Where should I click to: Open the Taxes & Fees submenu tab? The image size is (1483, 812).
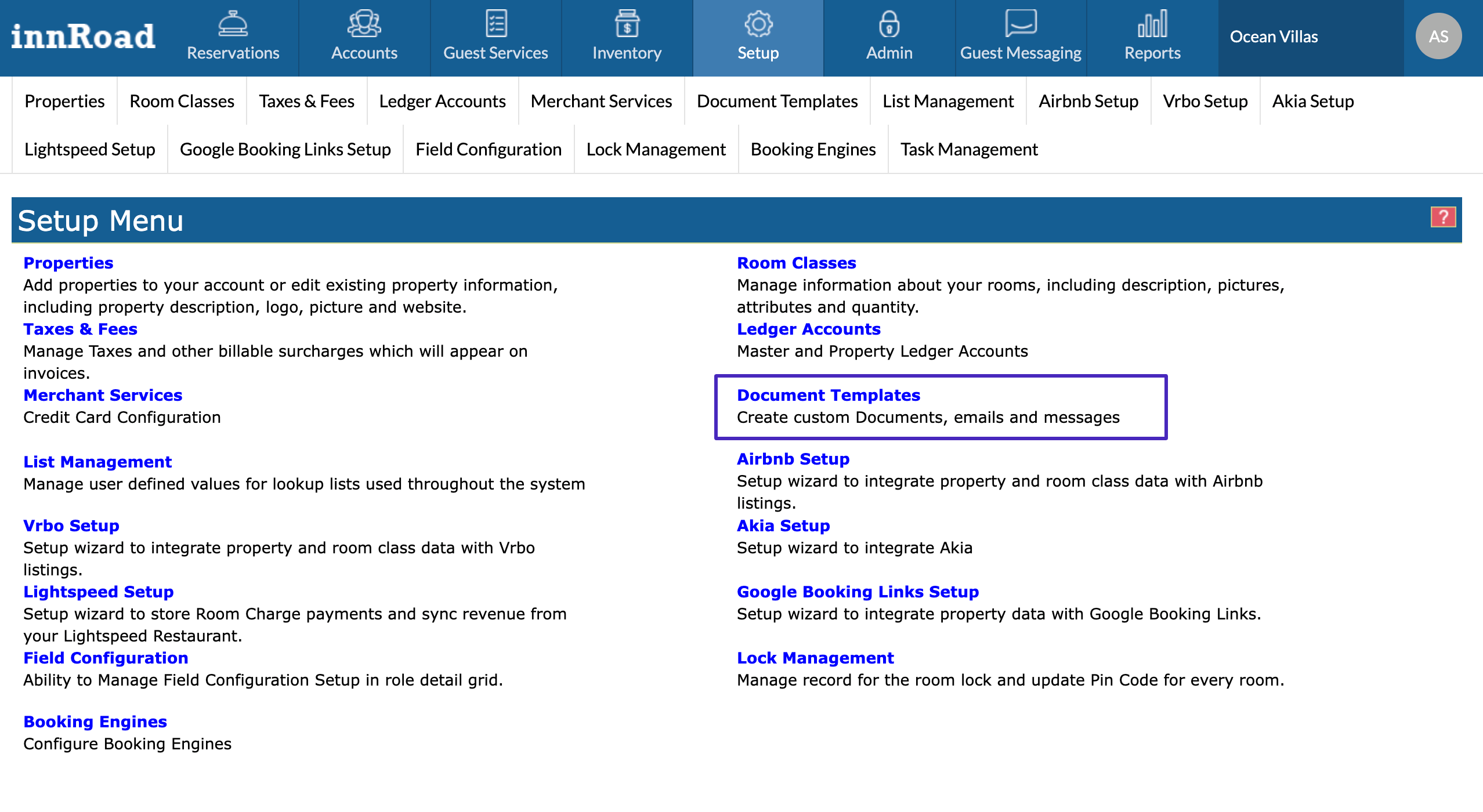coord(306,101)
